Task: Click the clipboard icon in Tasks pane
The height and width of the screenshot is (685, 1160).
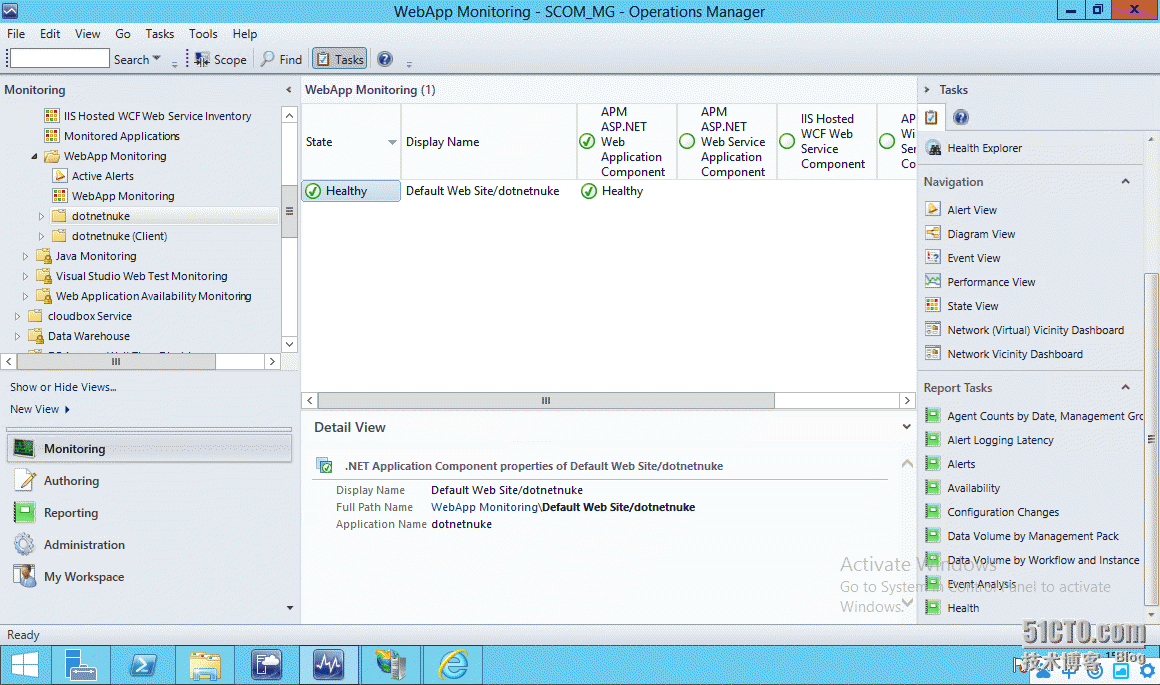Action: point(931,117)
